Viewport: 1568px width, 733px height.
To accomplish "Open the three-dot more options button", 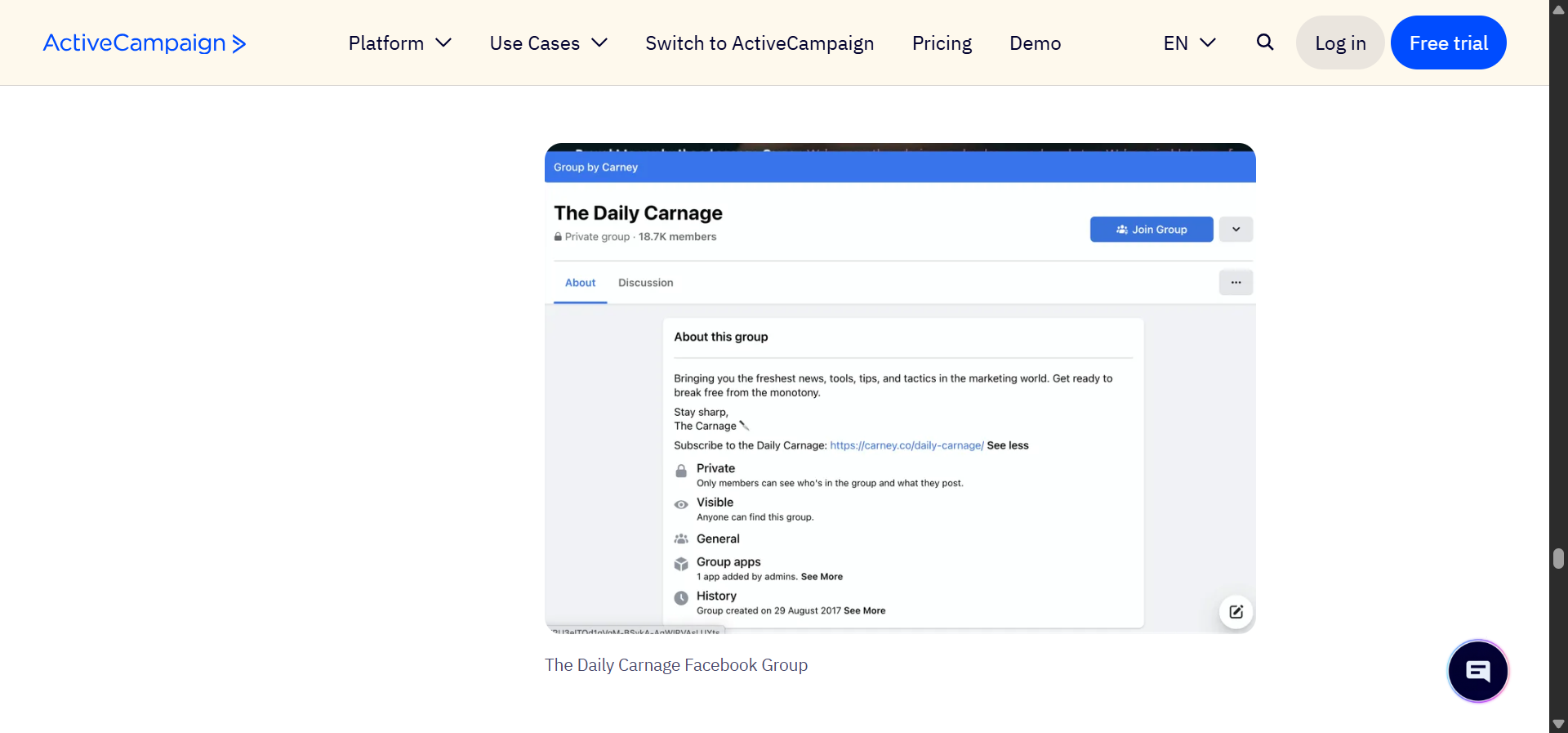I will [1236, 283].
